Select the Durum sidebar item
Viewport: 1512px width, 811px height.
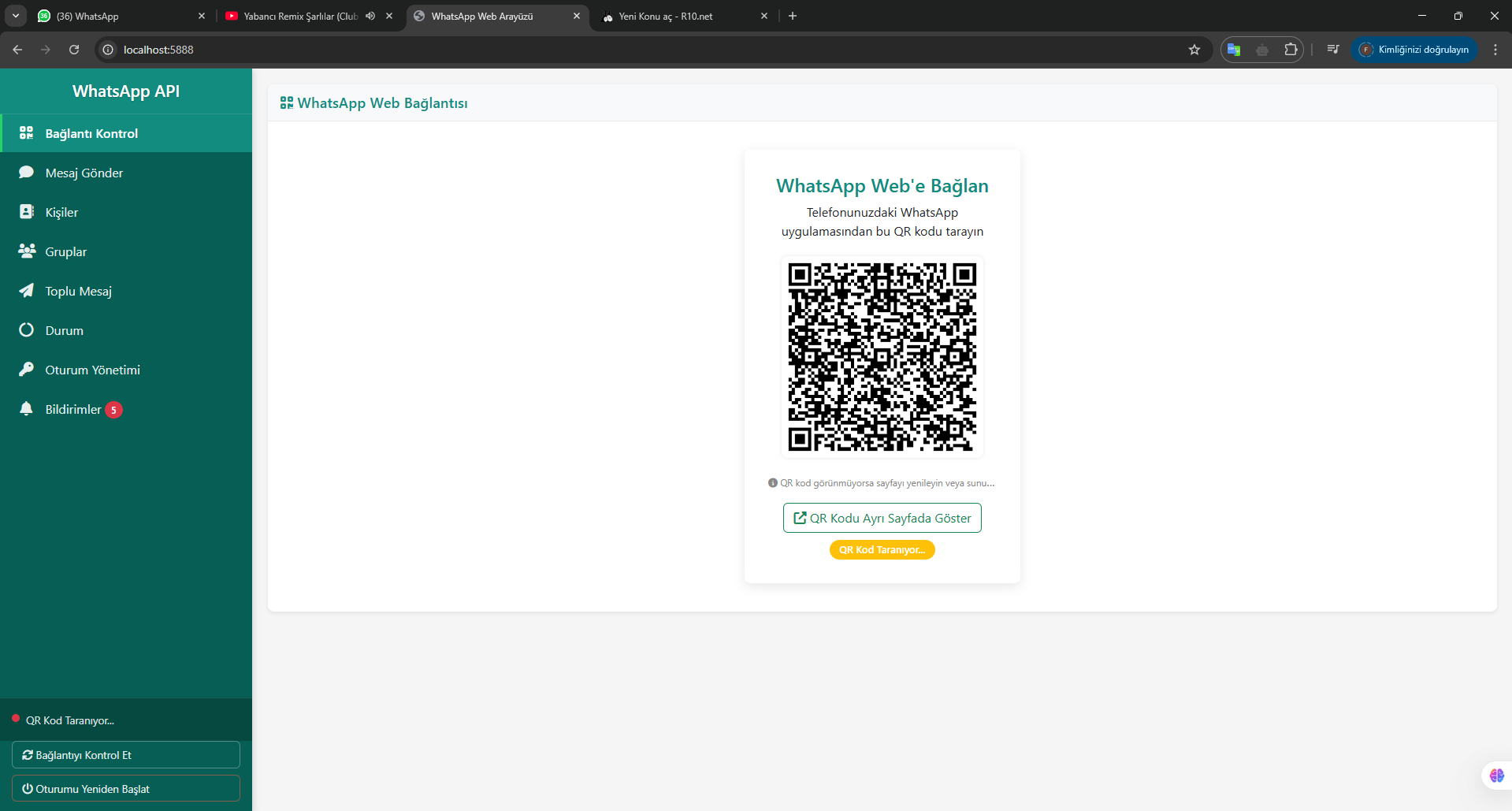click(126, 330)
